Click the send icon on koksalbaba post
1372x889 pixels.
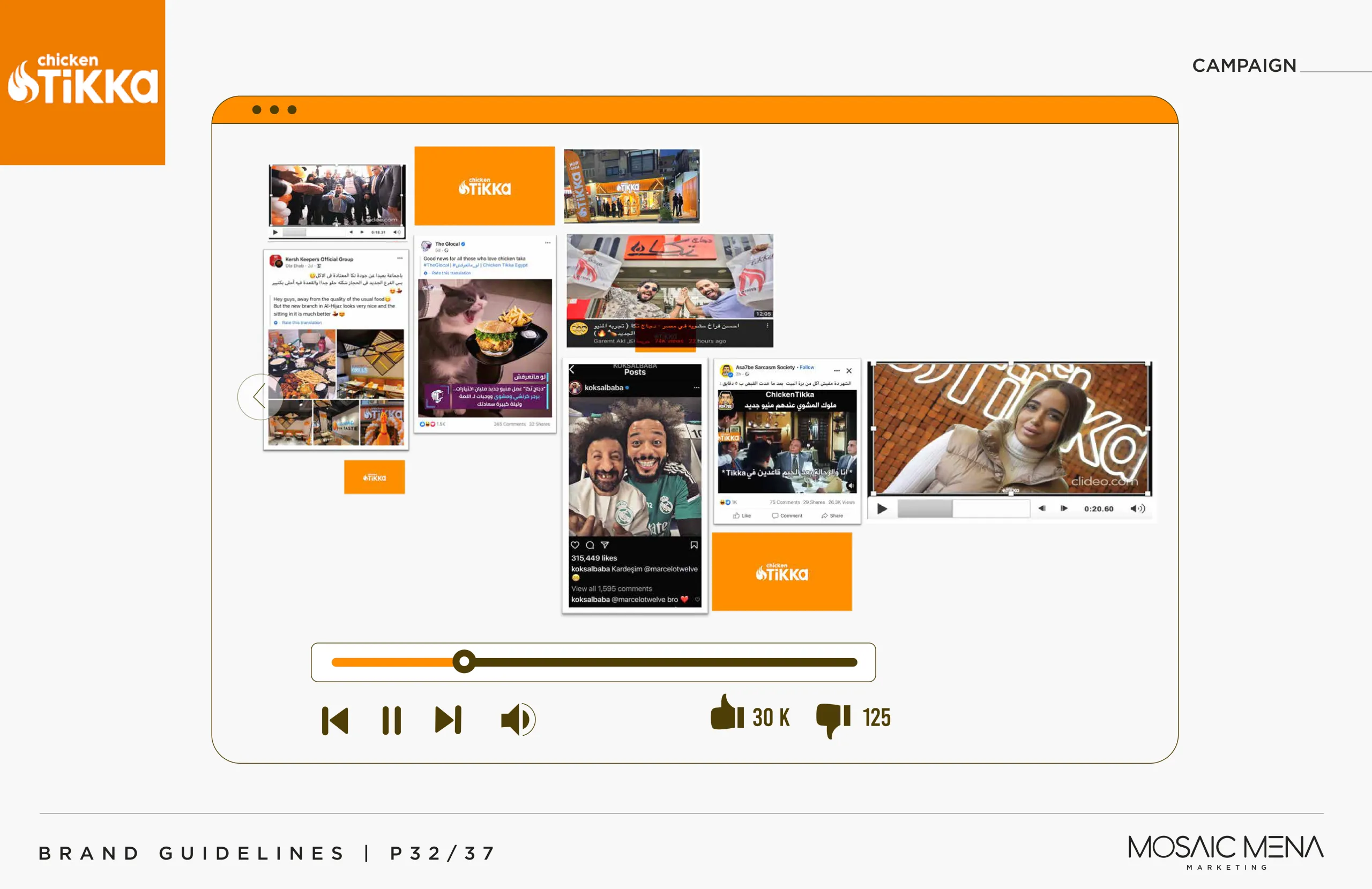click(x=605, y=545)
